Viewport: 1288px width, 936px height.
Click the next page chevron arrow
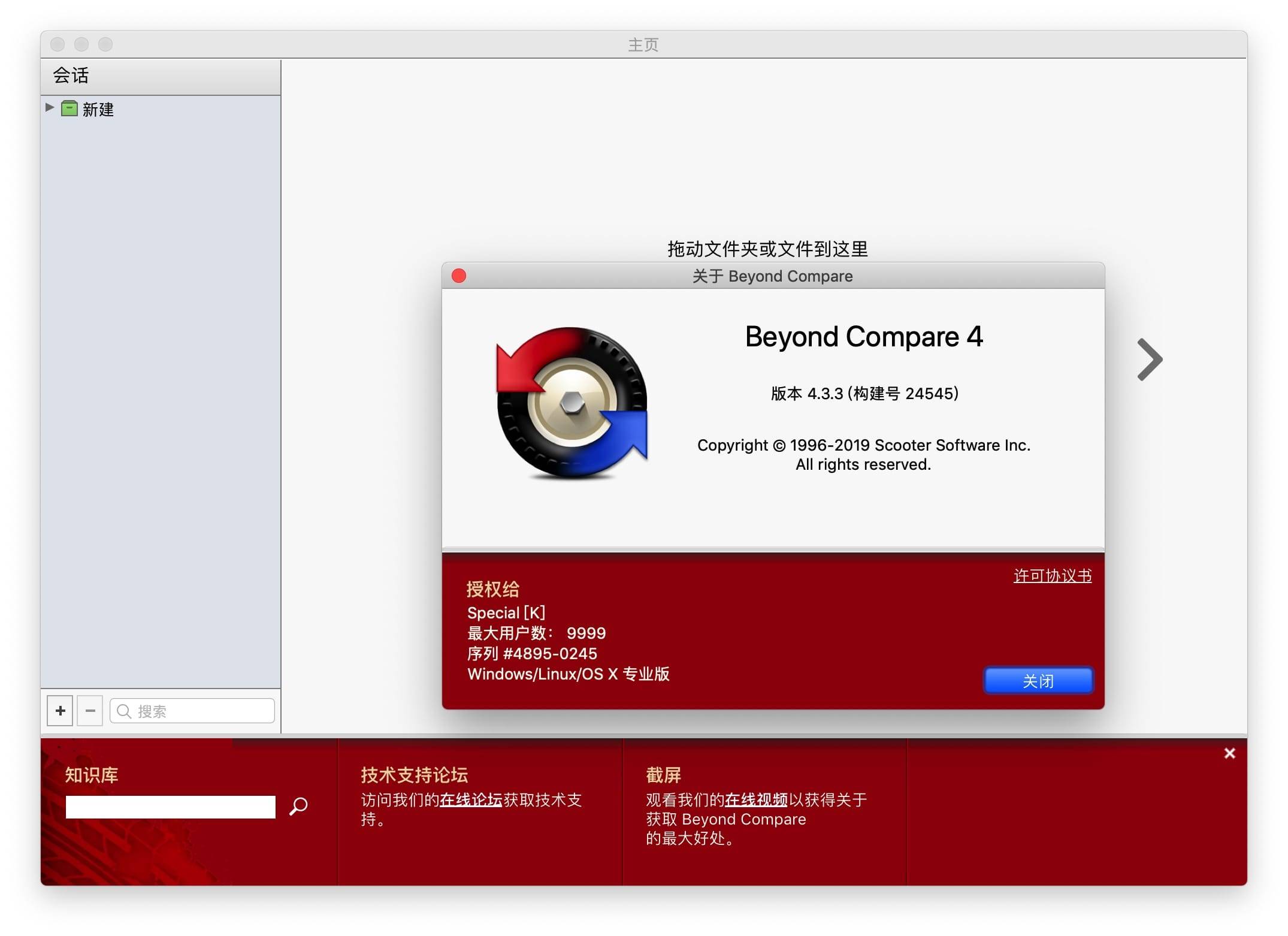pos(1150,360)
